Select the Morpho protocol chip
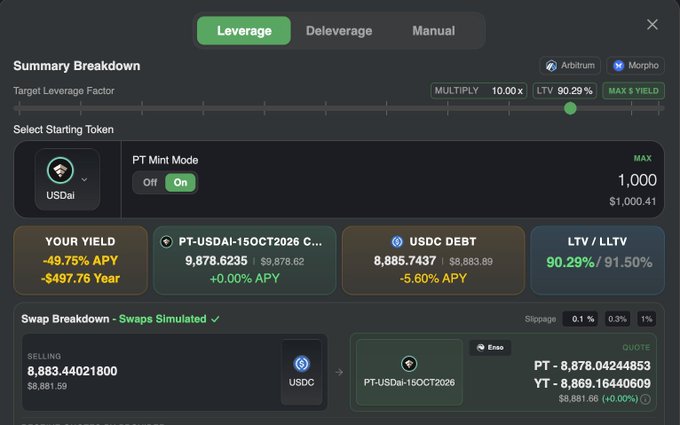 click(x=635, y=65)
